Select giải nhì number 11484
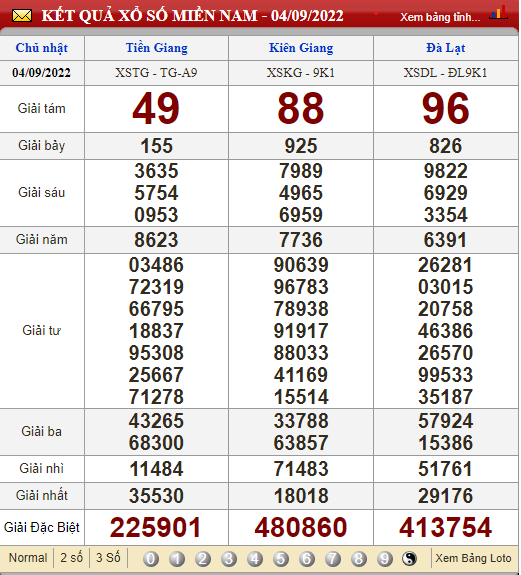Screen dimensions: 521x575 pos(156,469)
